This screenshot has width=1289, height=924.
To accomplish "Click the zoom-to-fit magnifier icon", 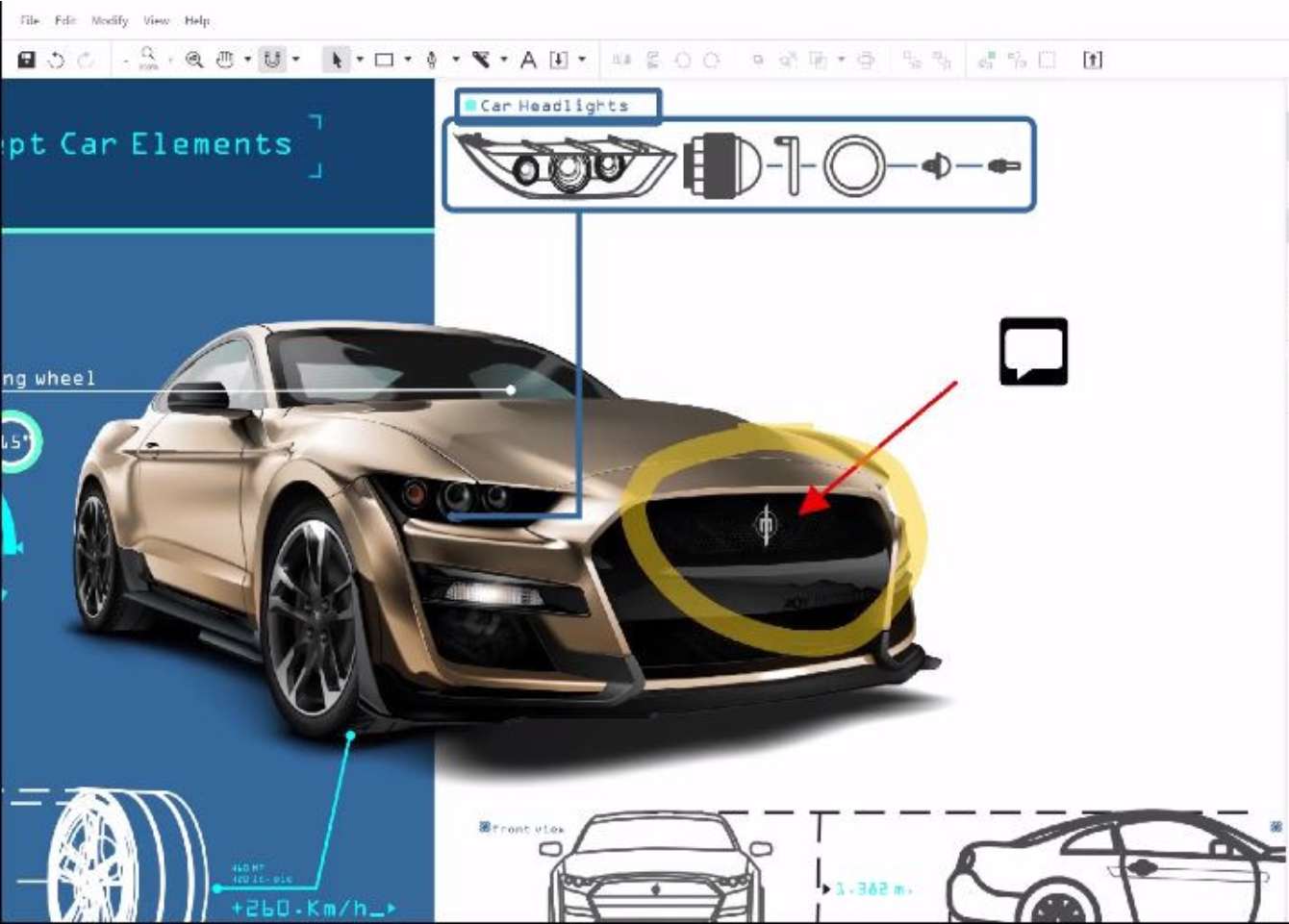I will click(194, 60).
